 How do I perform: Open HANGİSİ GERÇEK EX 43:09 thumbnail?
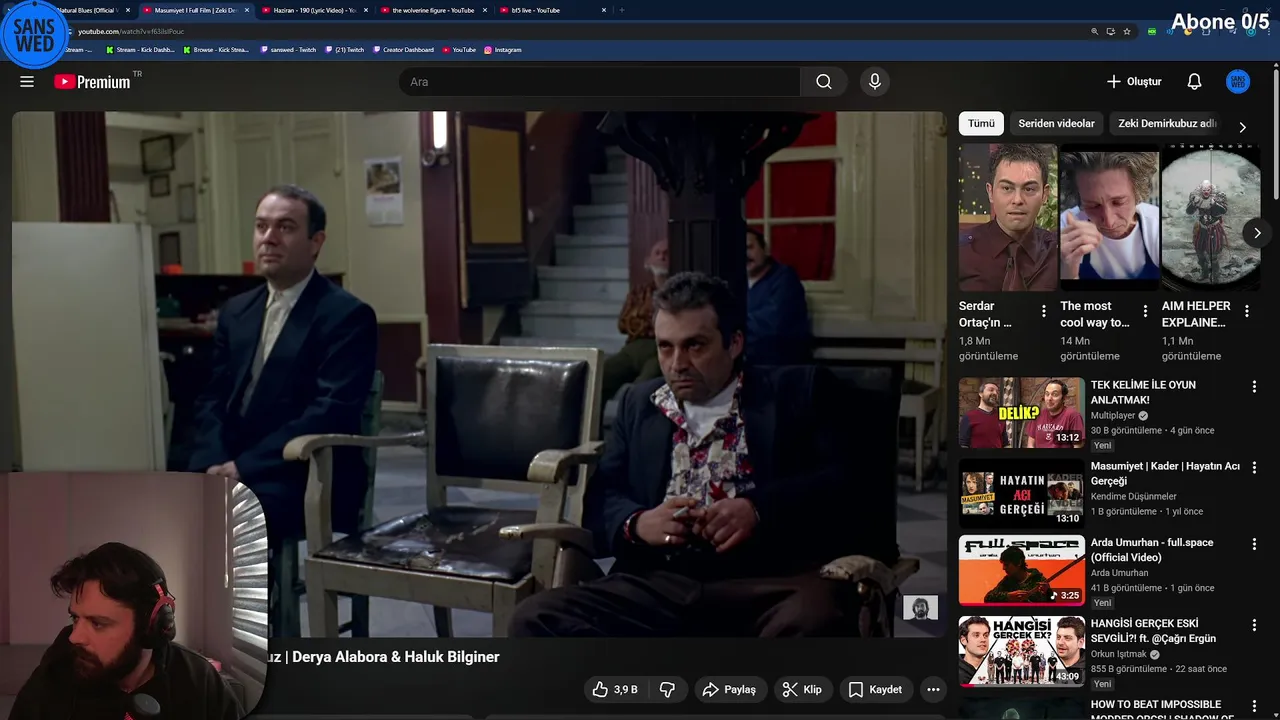[x=1022, y=651]
